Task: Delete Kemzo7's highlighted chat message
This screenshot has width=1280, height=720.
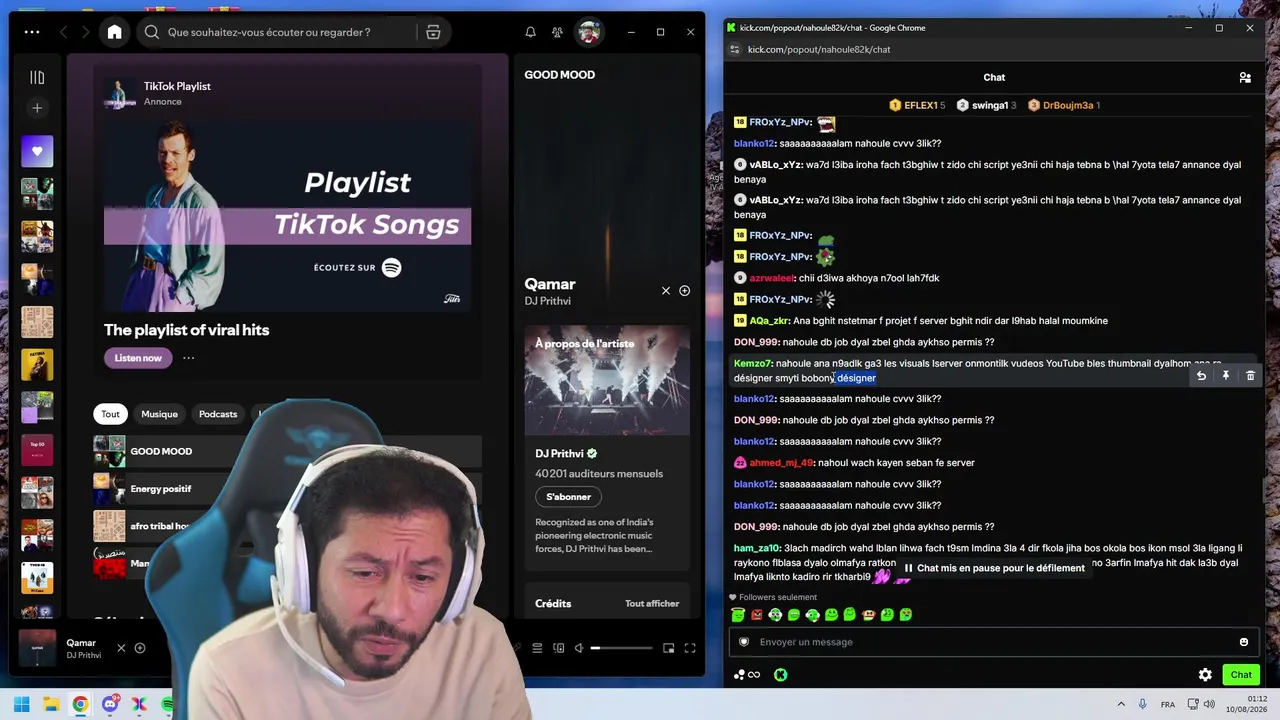Action: click(x=1250, y=375)
